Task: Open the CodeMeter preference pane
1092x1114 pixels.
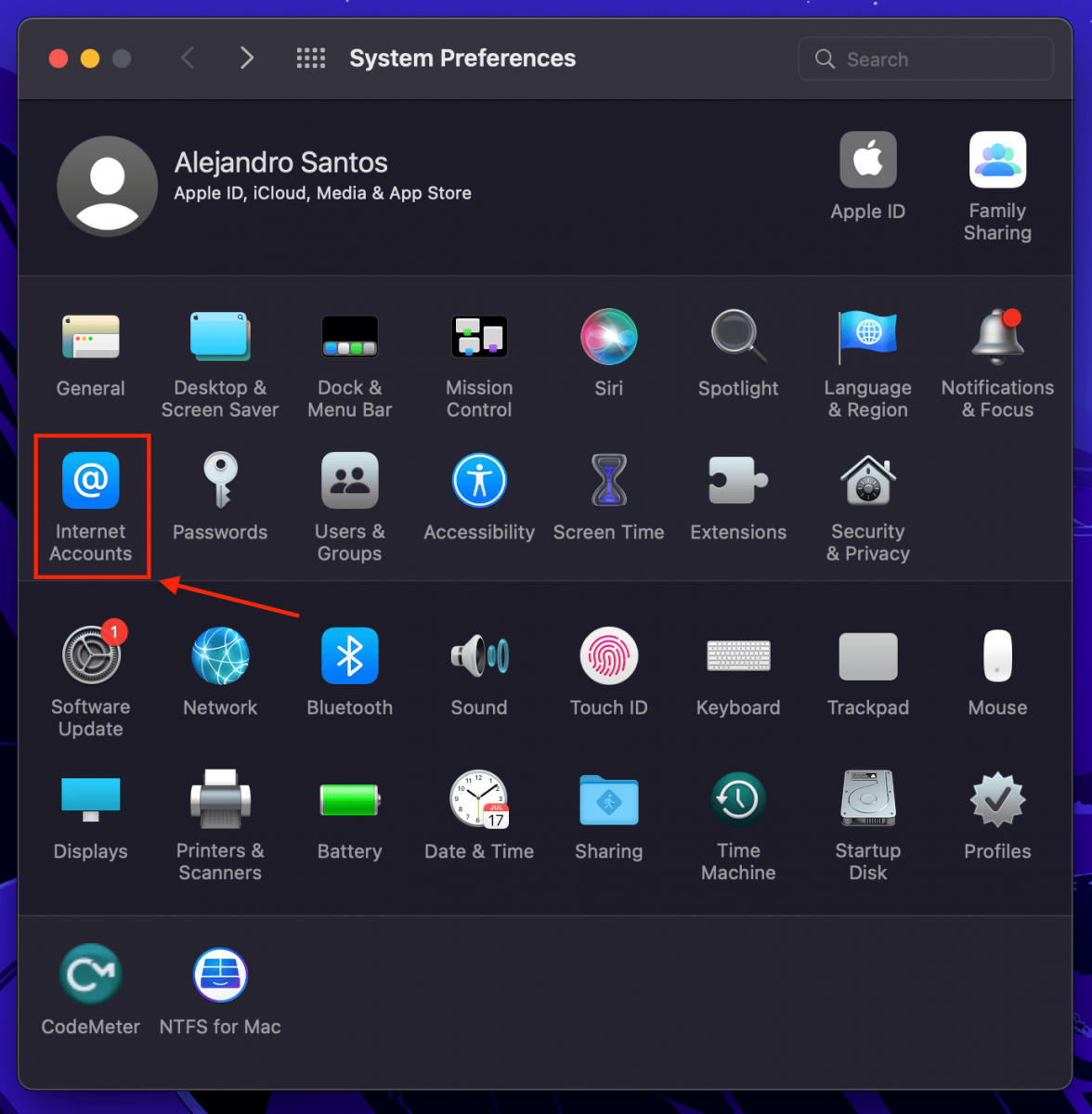Action: (x=90, y=974)
